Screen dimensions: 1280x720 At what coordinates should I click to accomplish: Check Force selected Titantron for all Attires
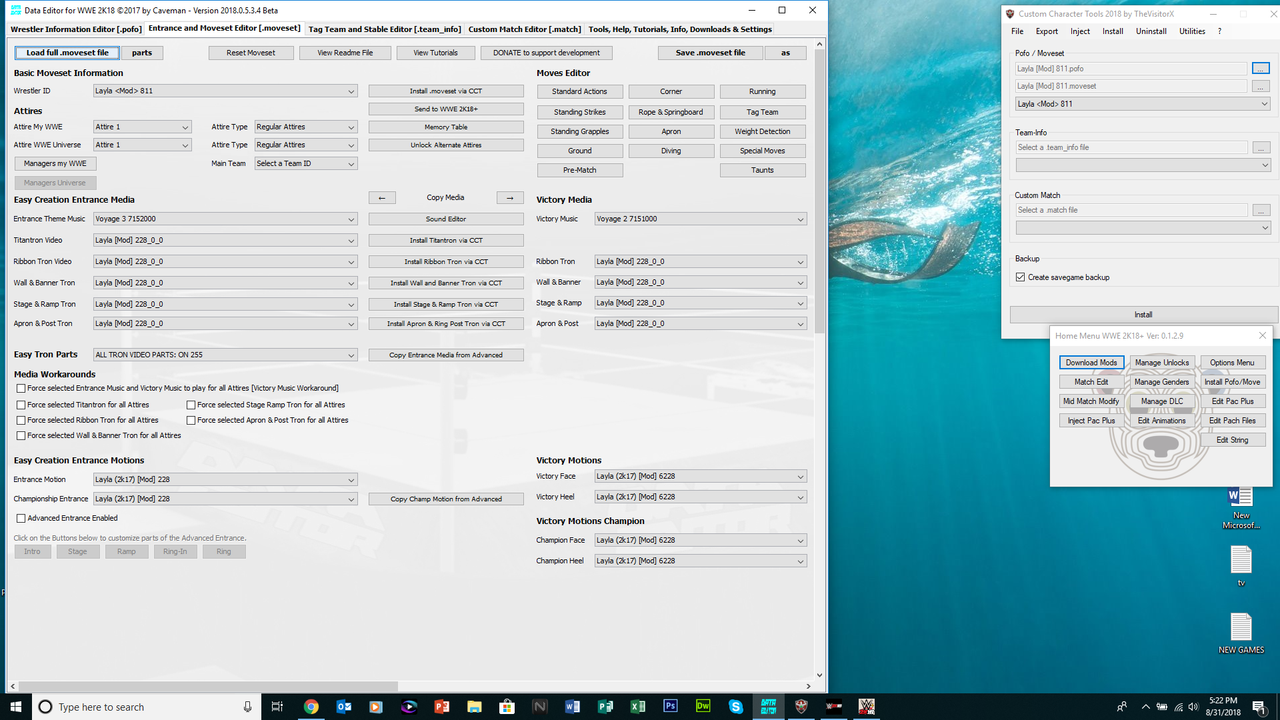21,405
